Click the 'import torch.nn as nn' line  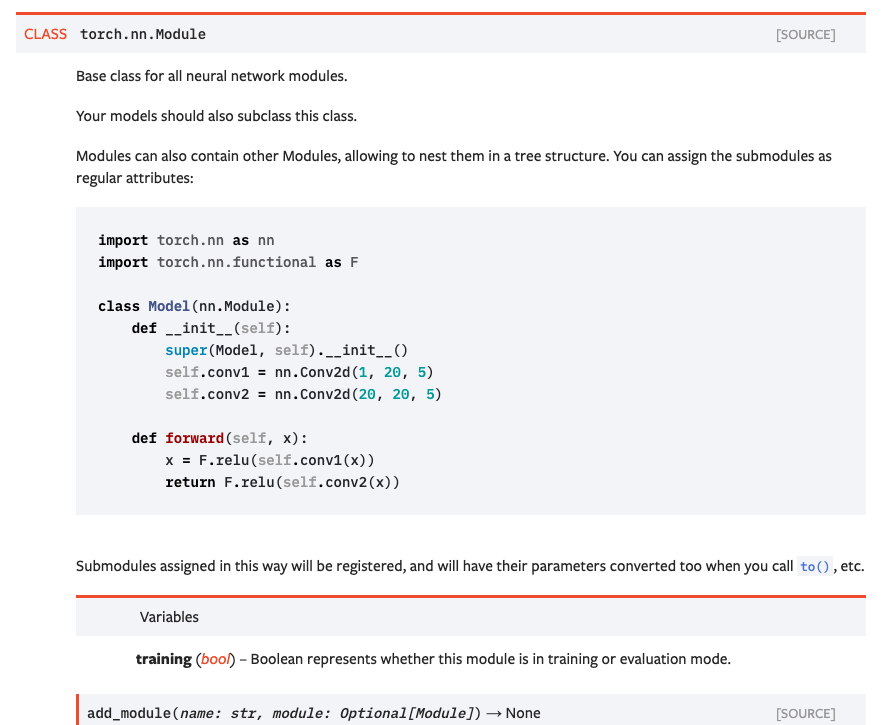tap(186, 240)
